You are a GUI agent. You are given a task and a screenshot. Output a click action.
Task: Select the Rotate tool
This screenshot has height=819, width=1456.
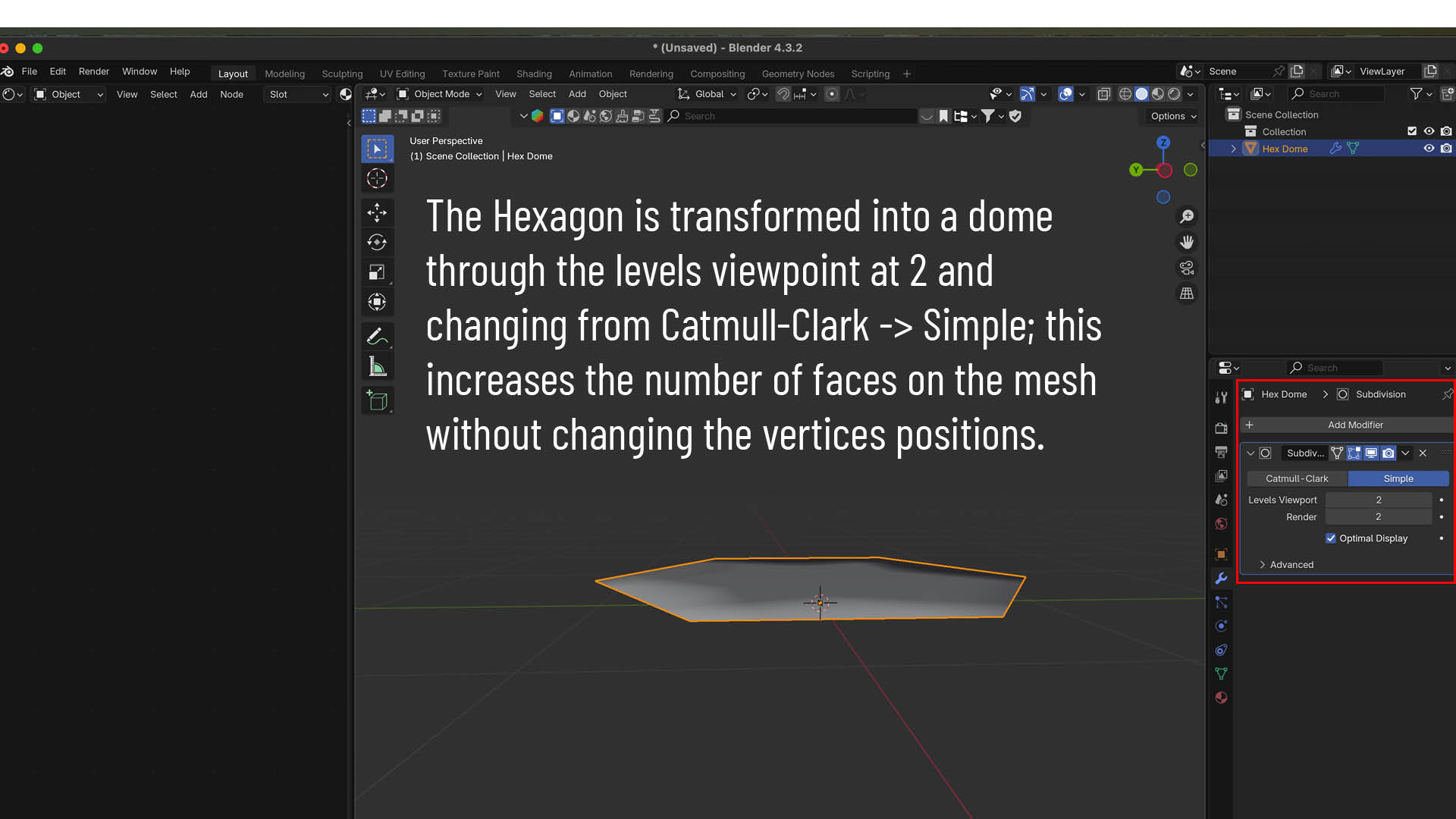point(377,243)
